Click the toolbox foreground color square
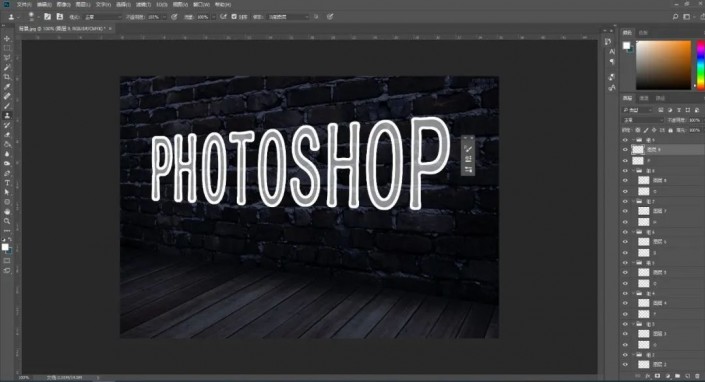Image resolution: width=705 pixels, height=382 pixels. [x=5, y=247]
